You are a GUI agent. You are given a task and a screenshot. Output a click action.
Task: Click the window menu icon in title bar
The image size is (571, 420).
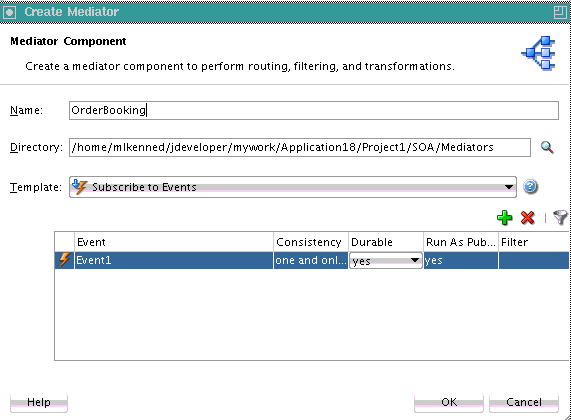click(x=9, y=12)
